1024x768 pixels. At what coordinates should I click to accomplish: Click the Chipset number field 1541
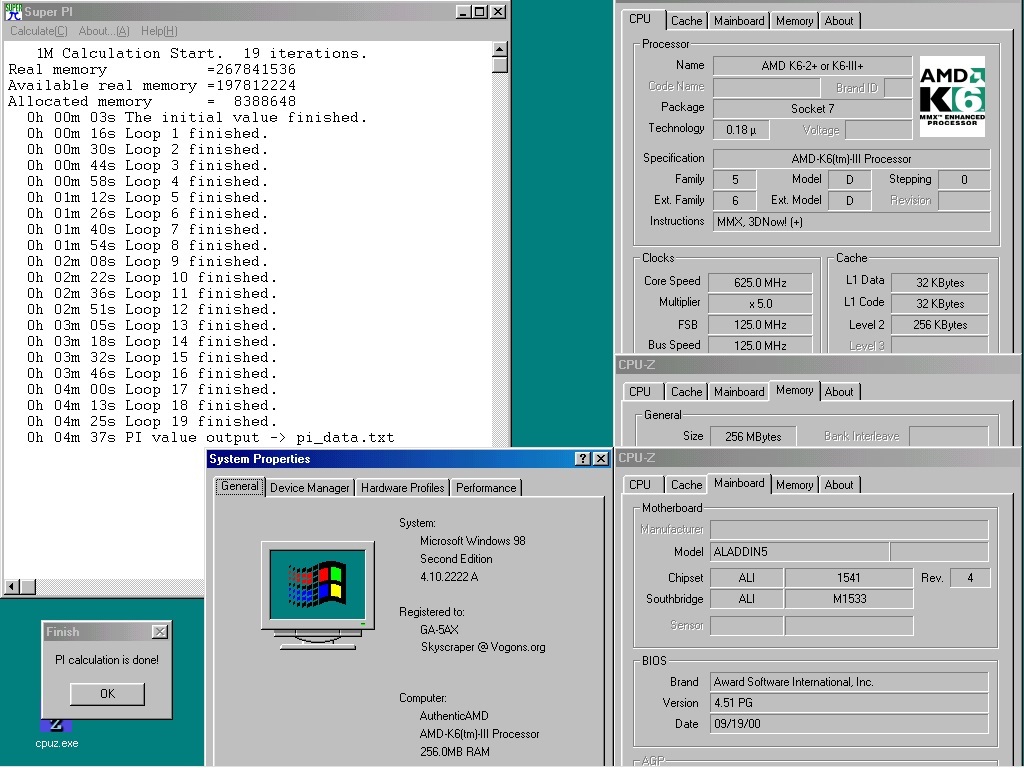(848, 578)
